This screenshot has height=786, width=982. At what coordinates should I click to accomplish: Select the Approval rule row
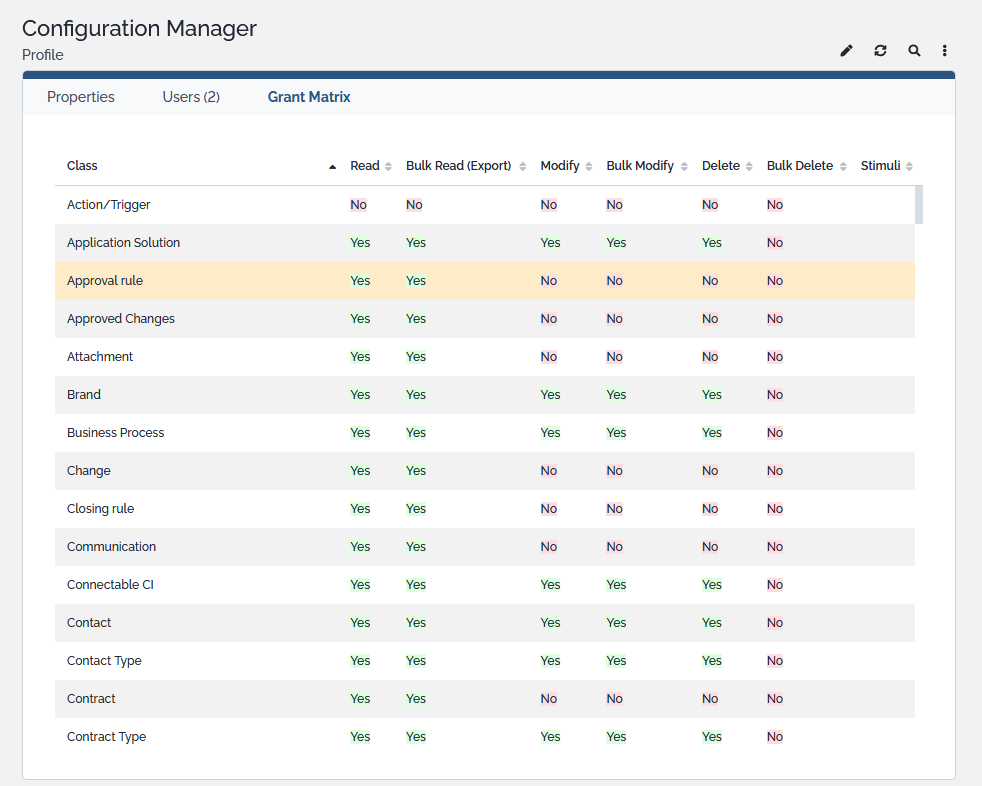point(105,281)
